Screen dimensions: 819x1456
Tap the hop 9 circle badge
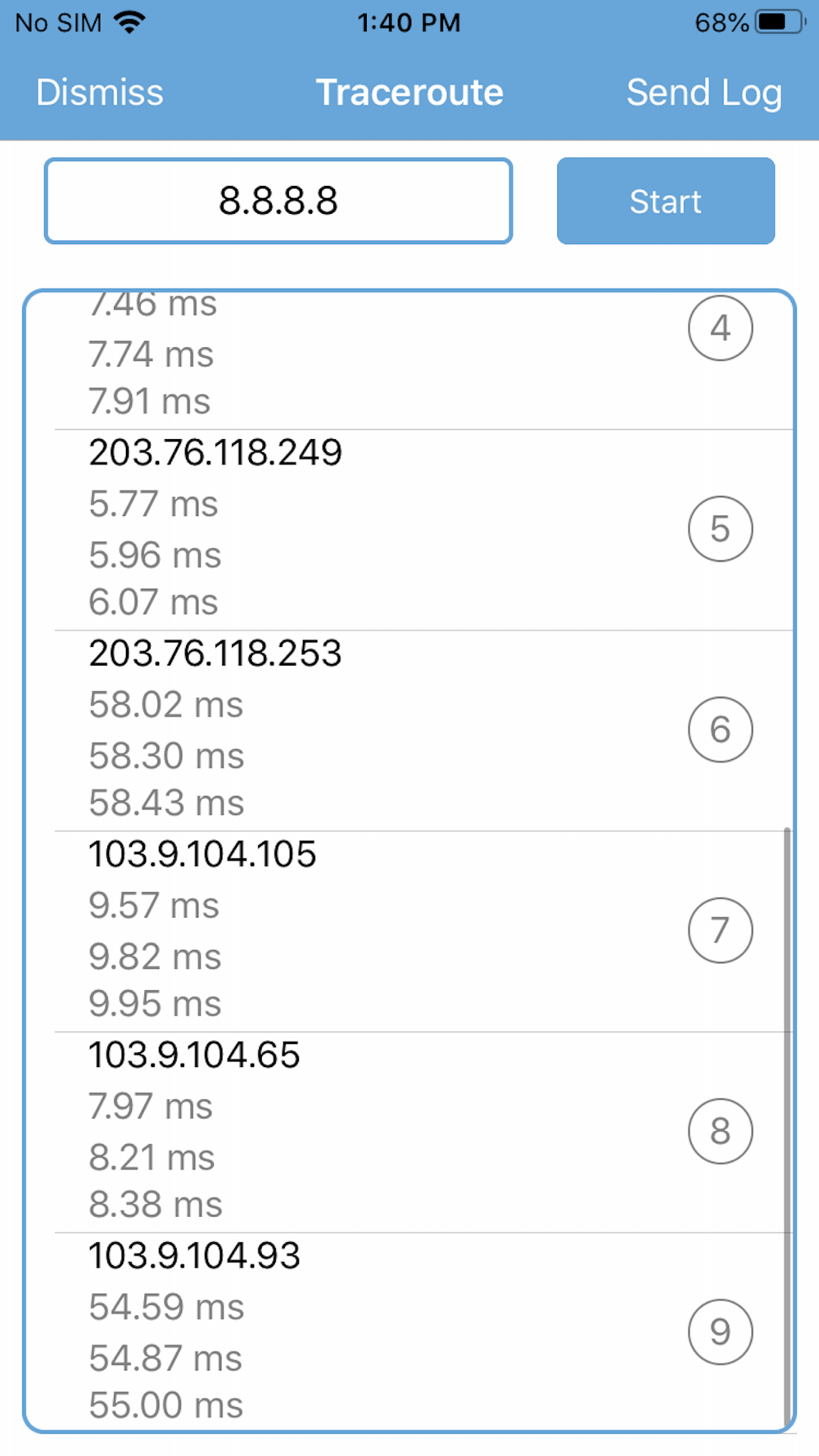tap(720, 1332)
